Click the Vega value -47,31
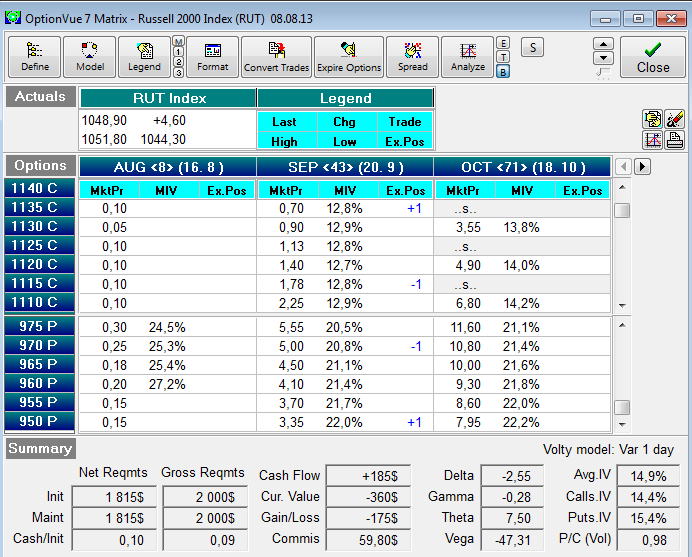Viewport: 692px width, 557px height. pyautogui.click(x=512, y=540)
